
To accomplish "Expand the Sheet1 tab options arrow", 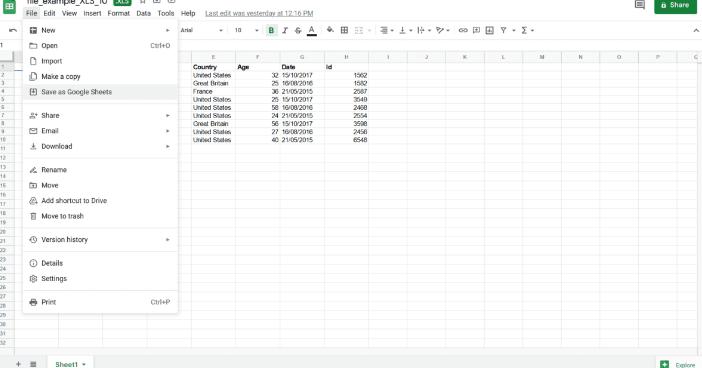I will 84,364.
